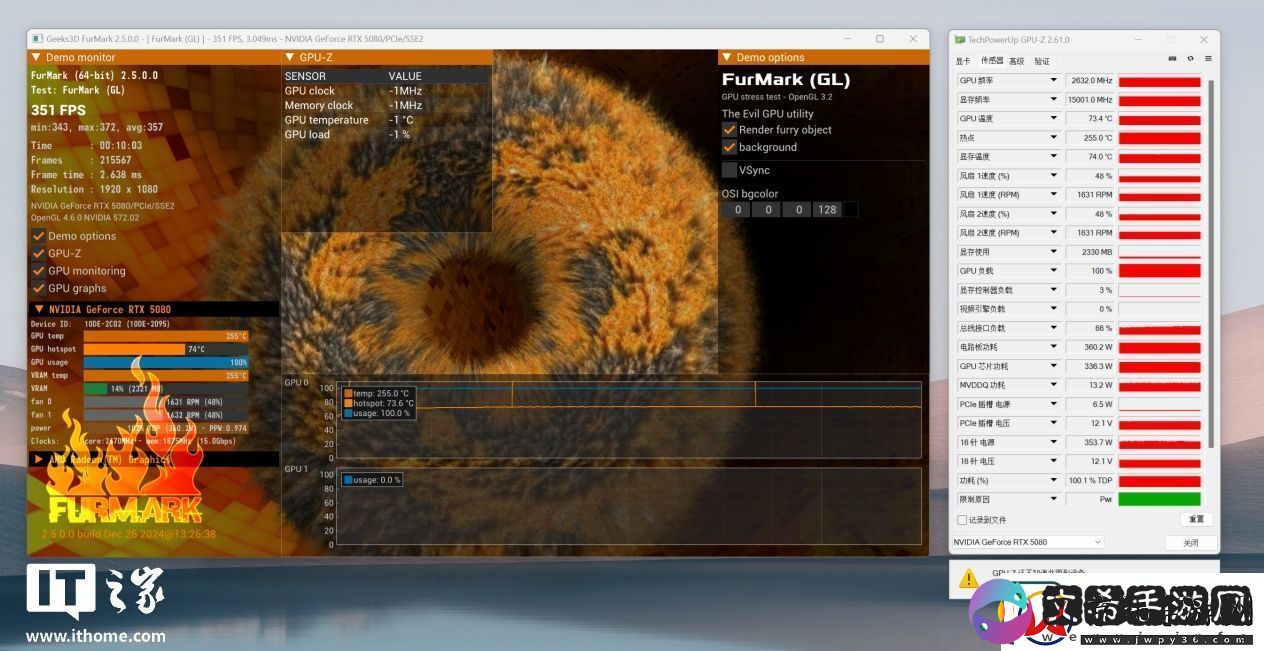
Task: Maximize the FurMark window
Action: (x=880, y=39)
